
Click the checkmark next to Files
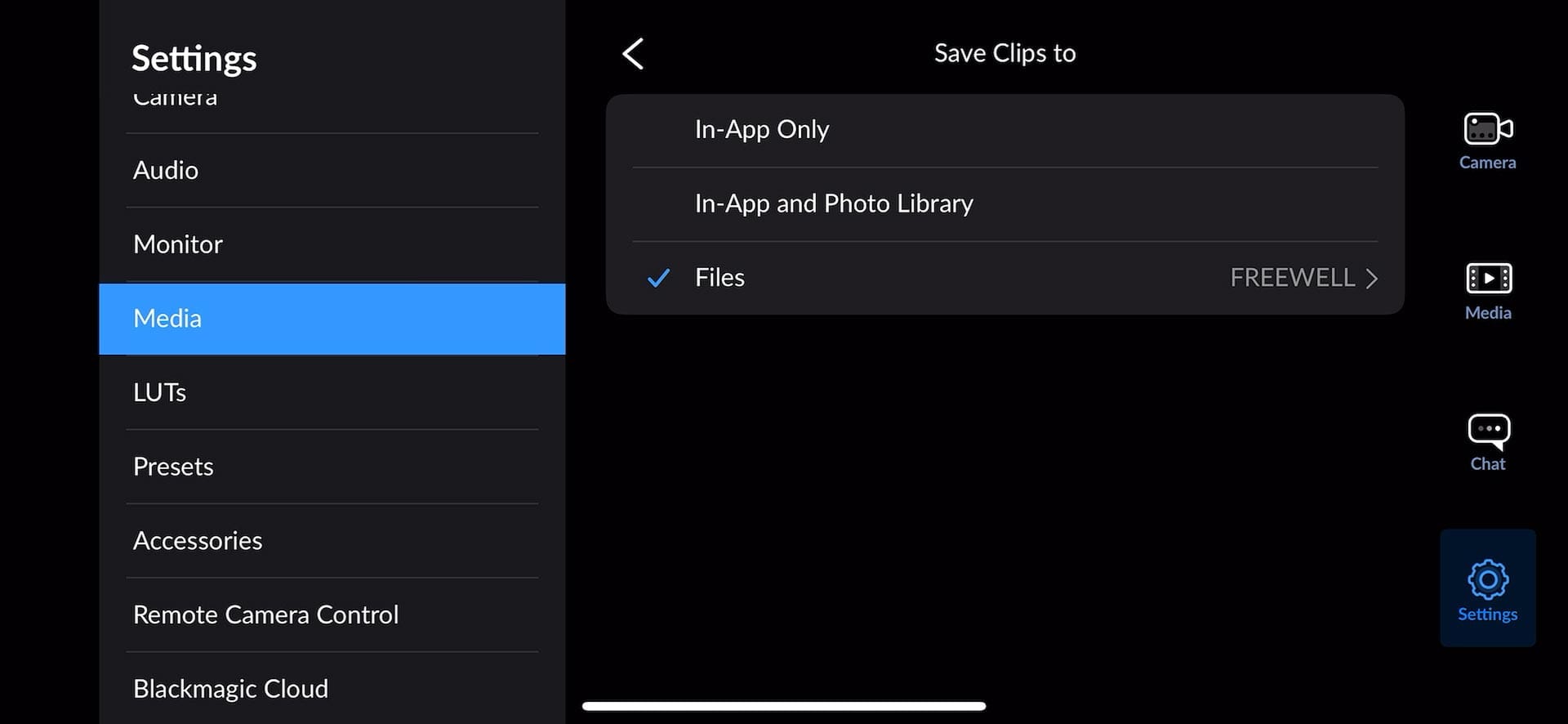pos(657,278)
